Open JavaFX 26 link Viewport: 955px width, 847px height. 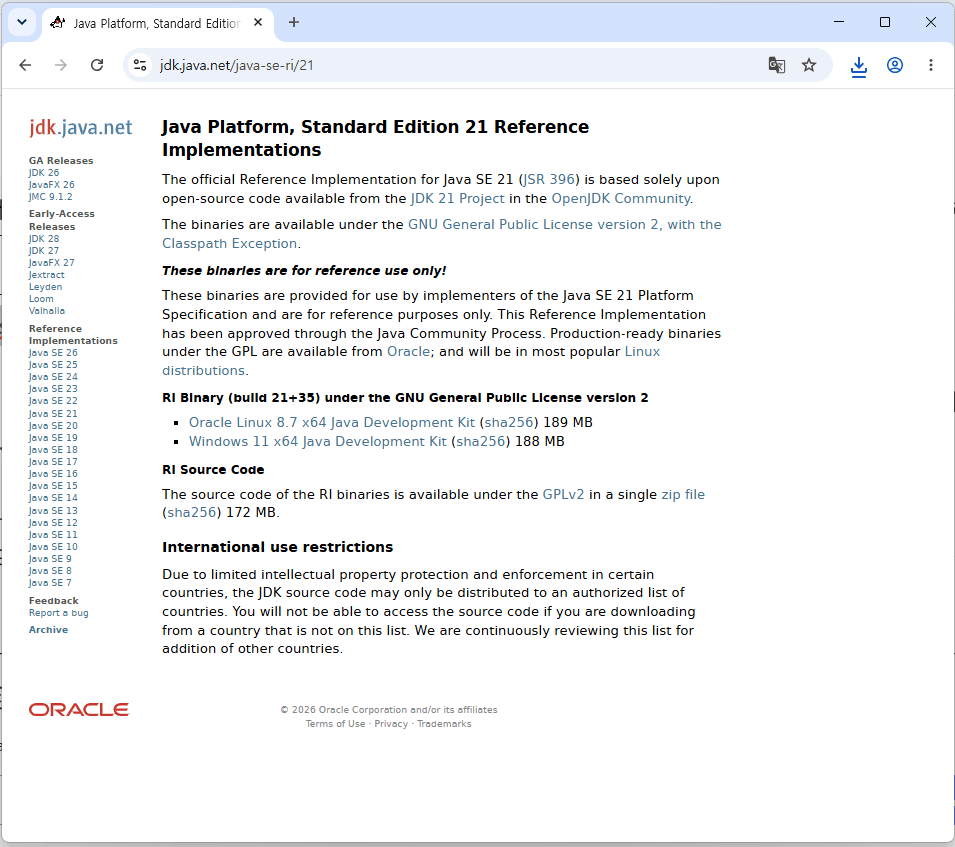coord(52,185)
